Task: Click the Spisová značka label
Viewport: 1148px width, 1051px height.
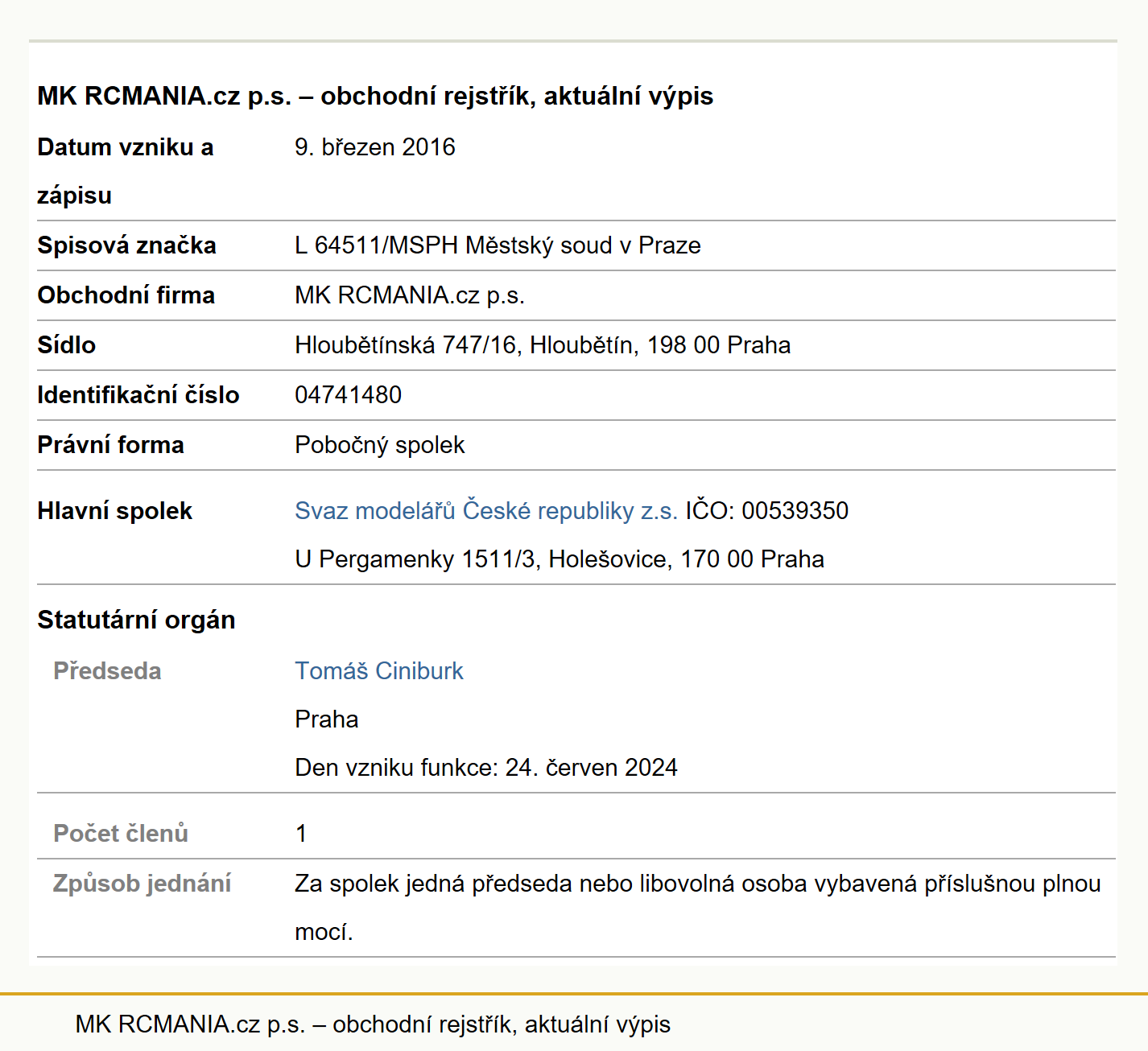Action: pyautogui.click(x=126, y=245)
